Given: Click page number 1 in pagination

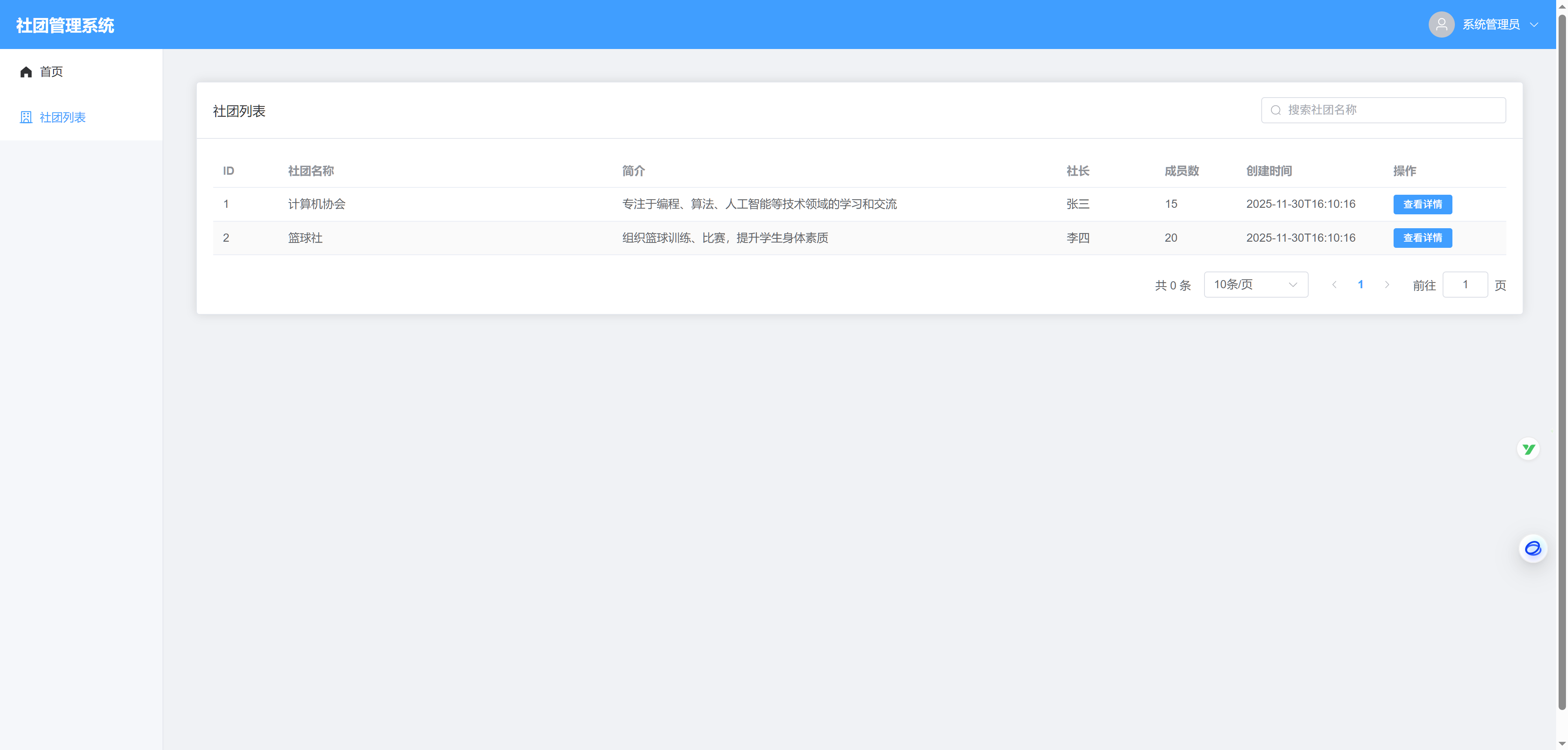Looking at the screenshot, I should (x=1360, y=285).
